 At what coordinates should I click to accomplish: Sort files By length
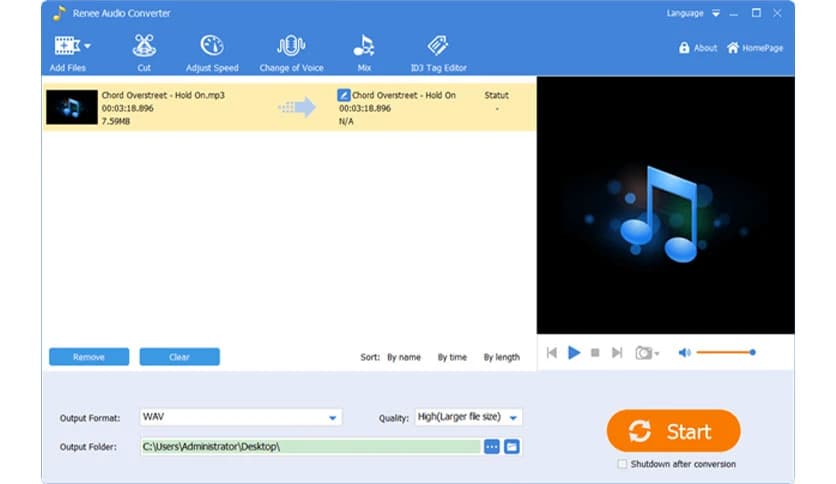pos(501,357)
